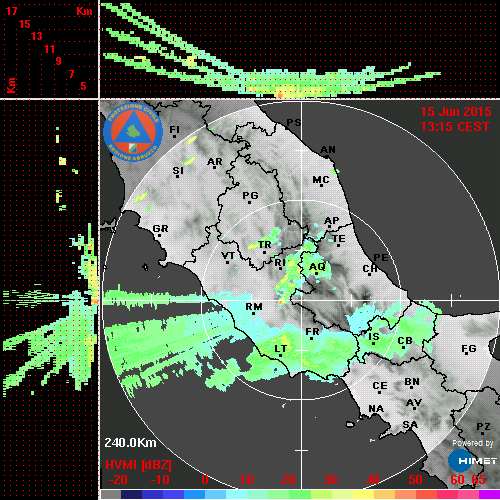Click the '-20' dBZ scale value
The width and height of the screenshot is (500, 500).
pos(118,480)
